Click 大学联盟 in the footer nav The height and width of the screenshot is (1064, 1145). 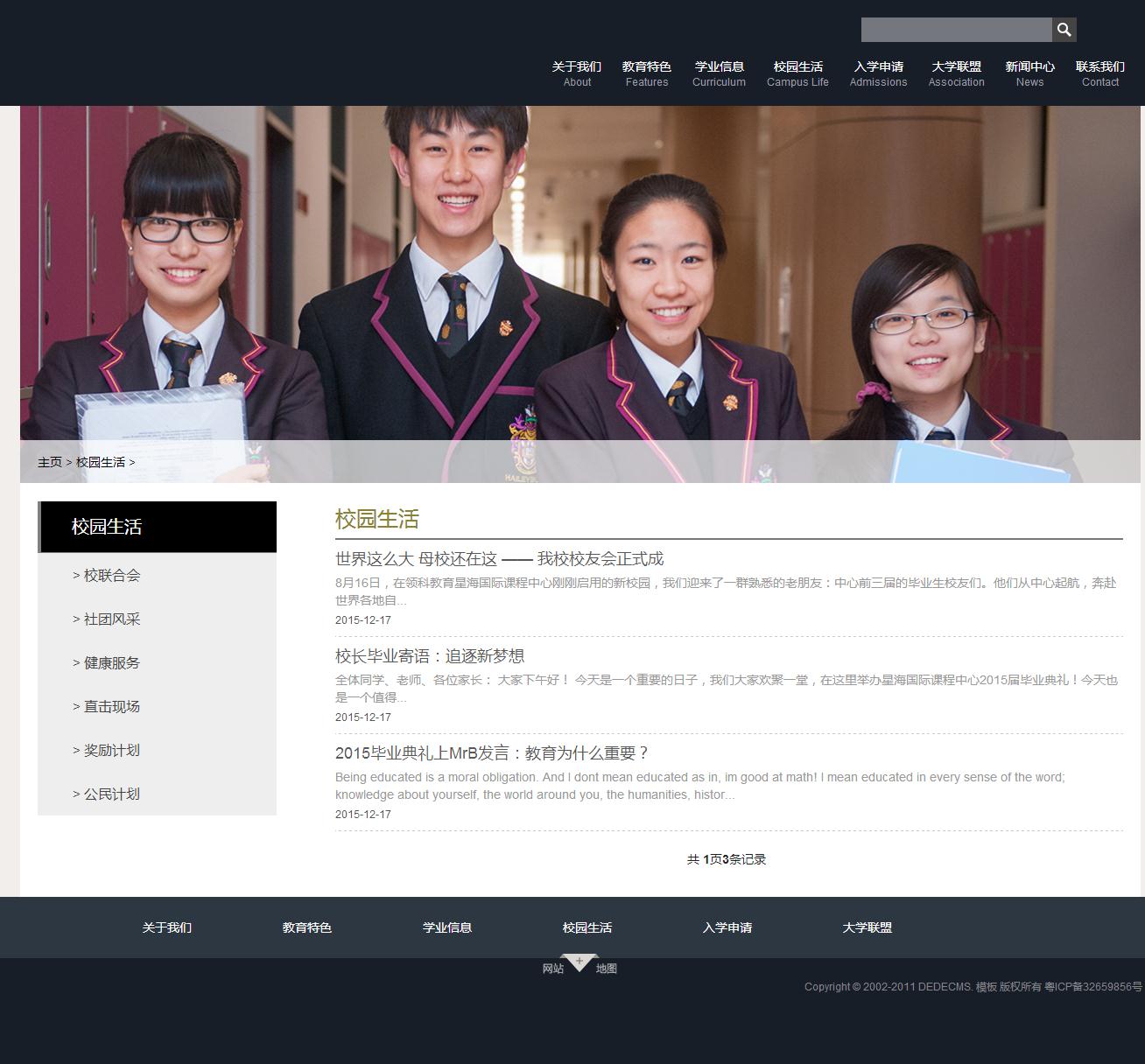(867, 927)
